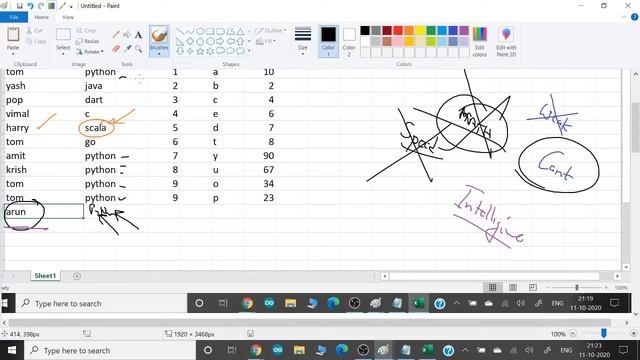Image resolution: width=640 pixels, height=360 pixels.
Task: Choose the Rounded rectangle shape
Action: point(220,31)
